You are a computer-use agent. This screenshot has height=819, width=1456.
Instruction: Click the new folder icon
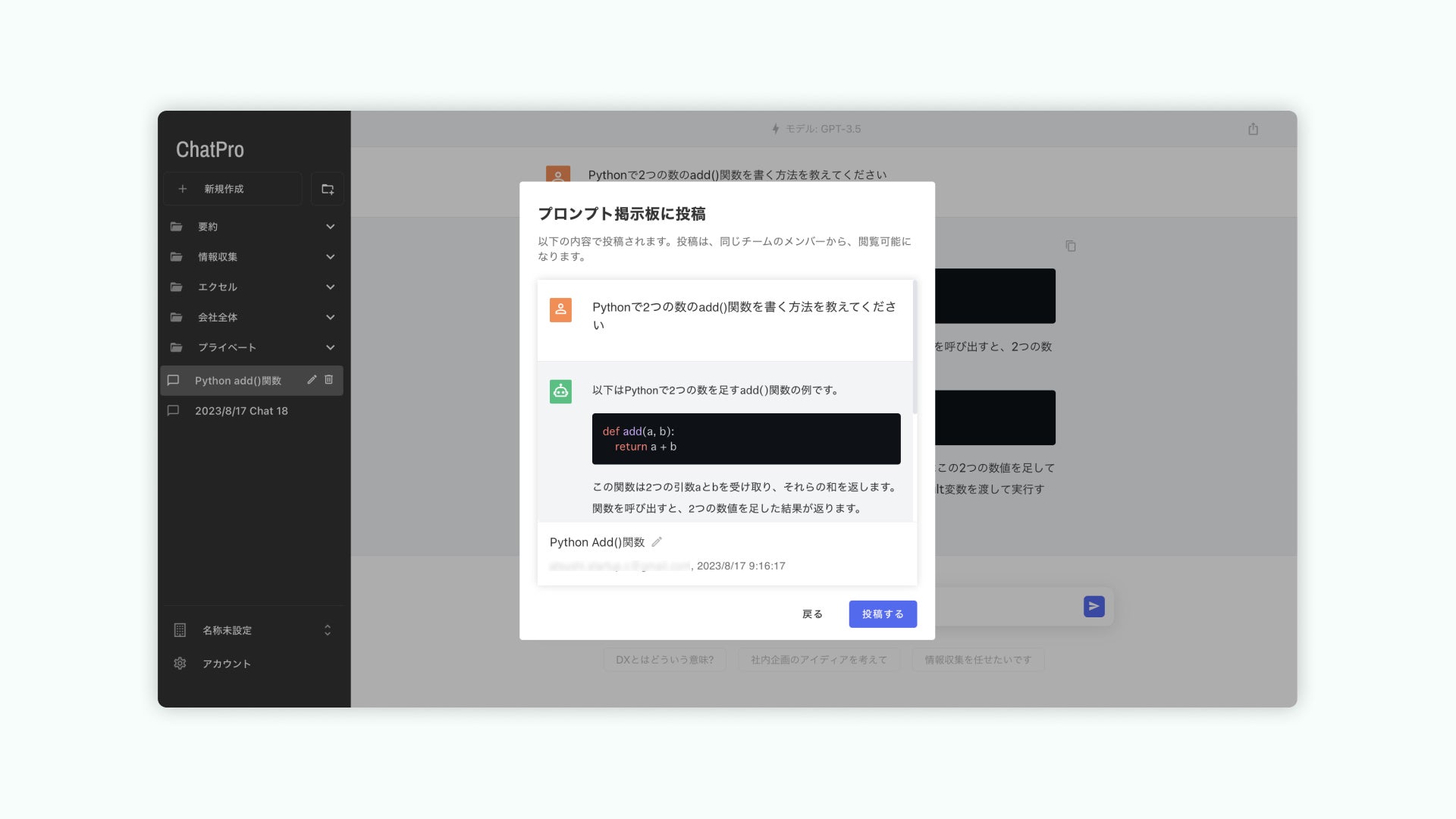[328, 189]
